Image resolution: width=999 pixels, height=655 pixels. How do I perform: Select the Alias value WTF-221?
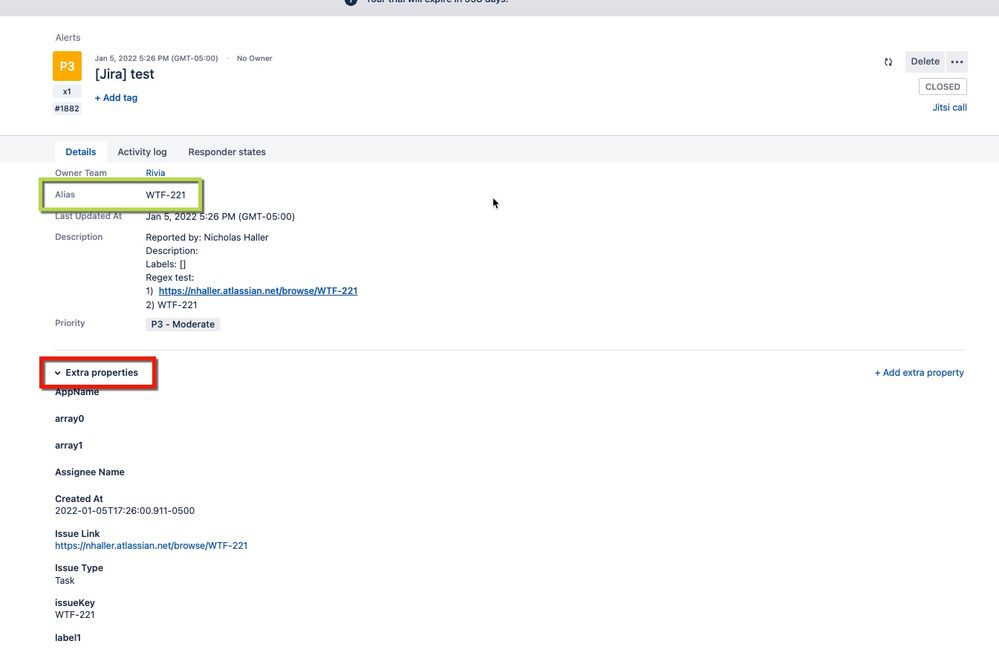(x=166, y=195)
